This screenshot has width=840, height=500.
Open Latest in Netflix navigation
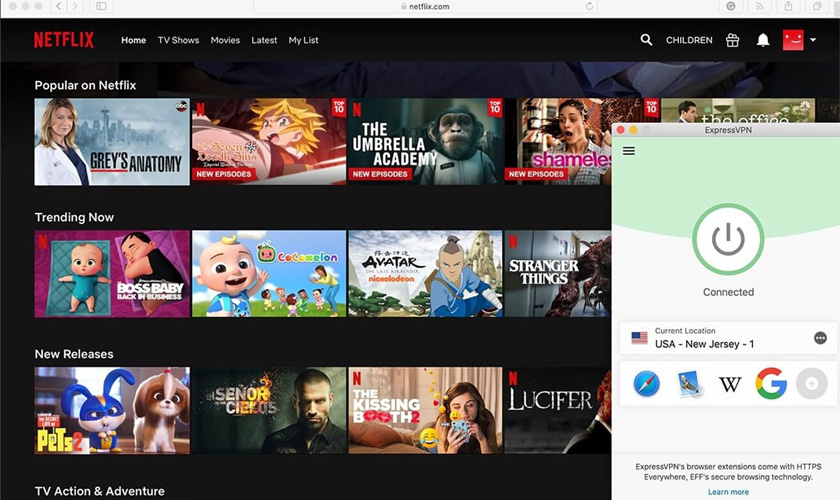[x=264, y=40]
